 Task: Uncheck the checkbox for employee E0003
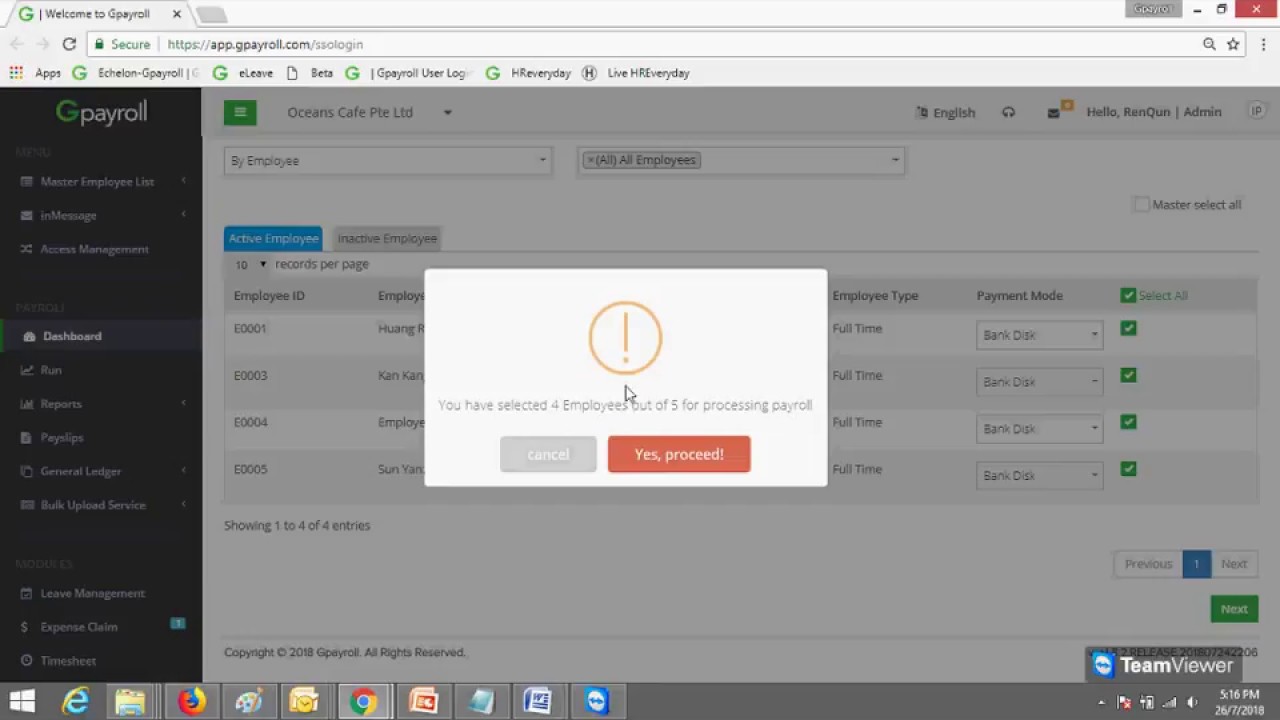tap(1128, 375)
